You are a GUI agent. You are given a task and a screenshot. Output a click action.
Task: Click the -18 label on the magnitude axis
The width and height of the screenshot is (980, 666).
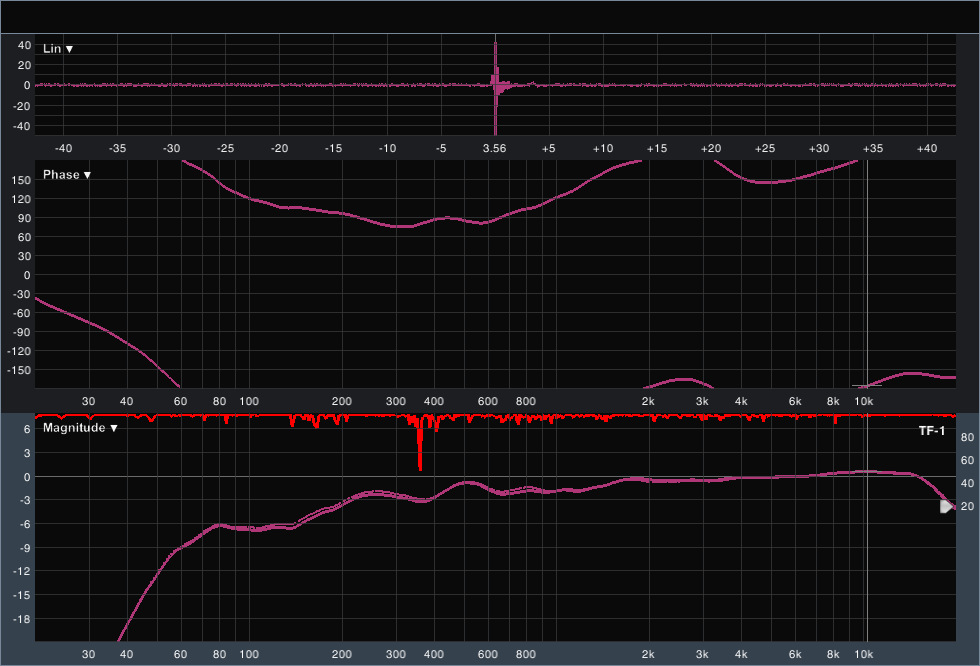(x=21, y=619)
